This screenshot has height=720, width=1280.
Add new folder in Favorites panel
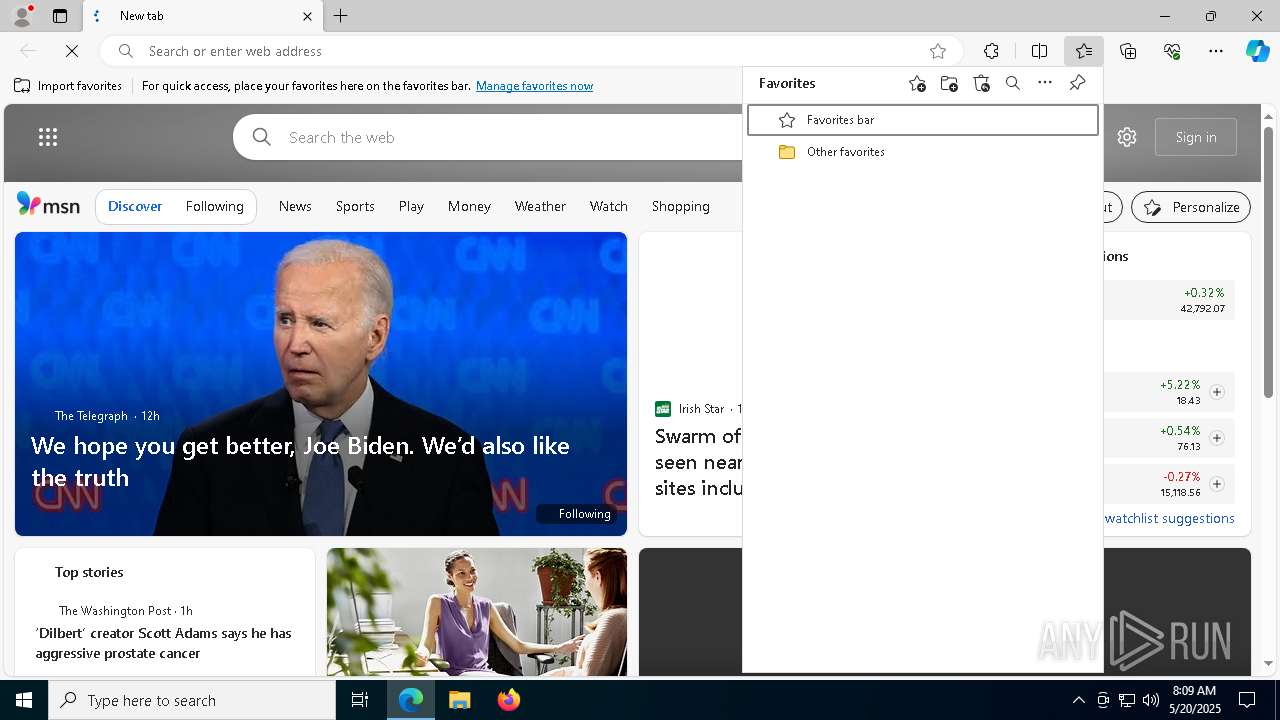click(949, 84)
